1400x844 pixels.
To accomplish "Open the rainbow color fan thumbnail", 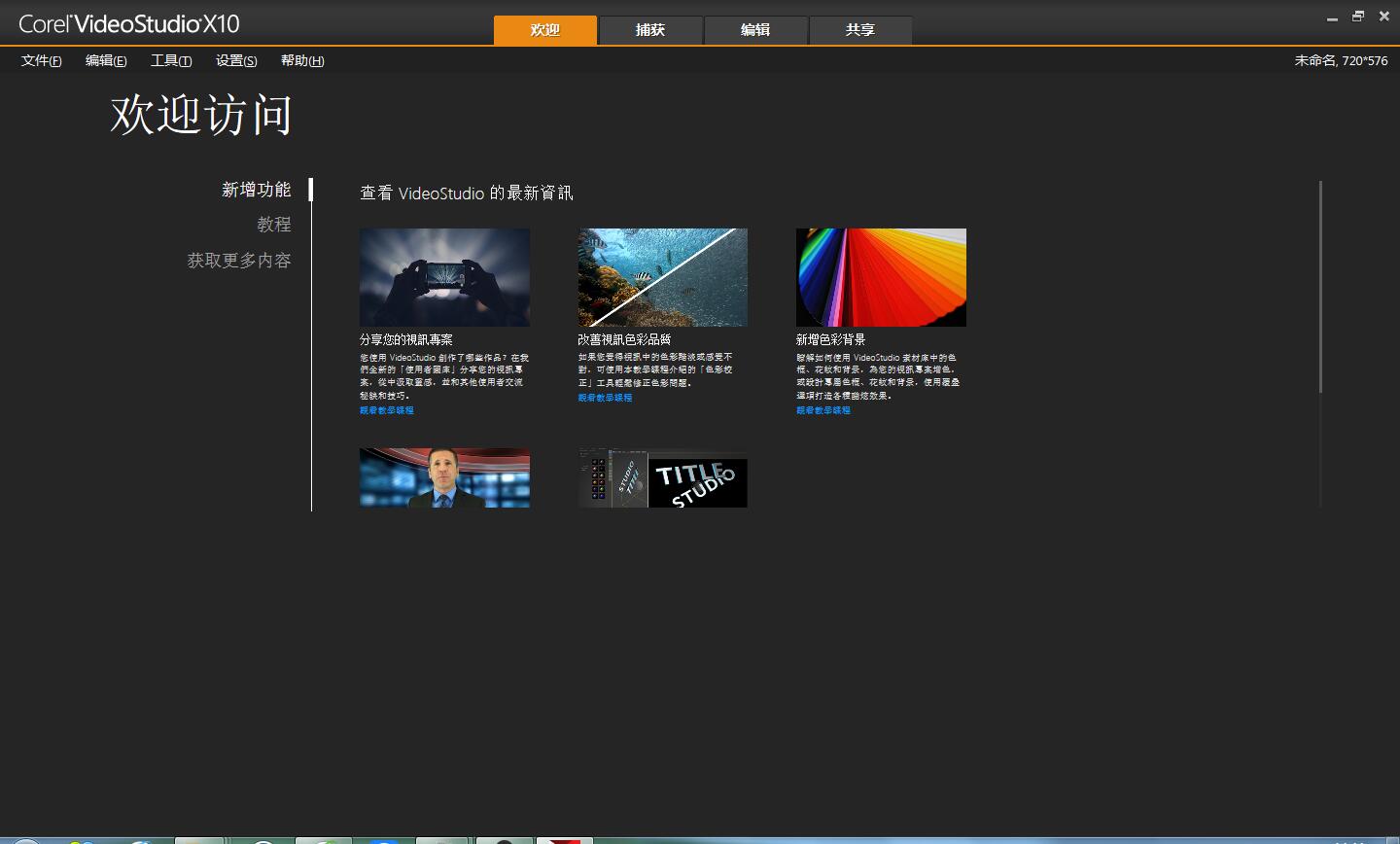I will coord(881,277).
